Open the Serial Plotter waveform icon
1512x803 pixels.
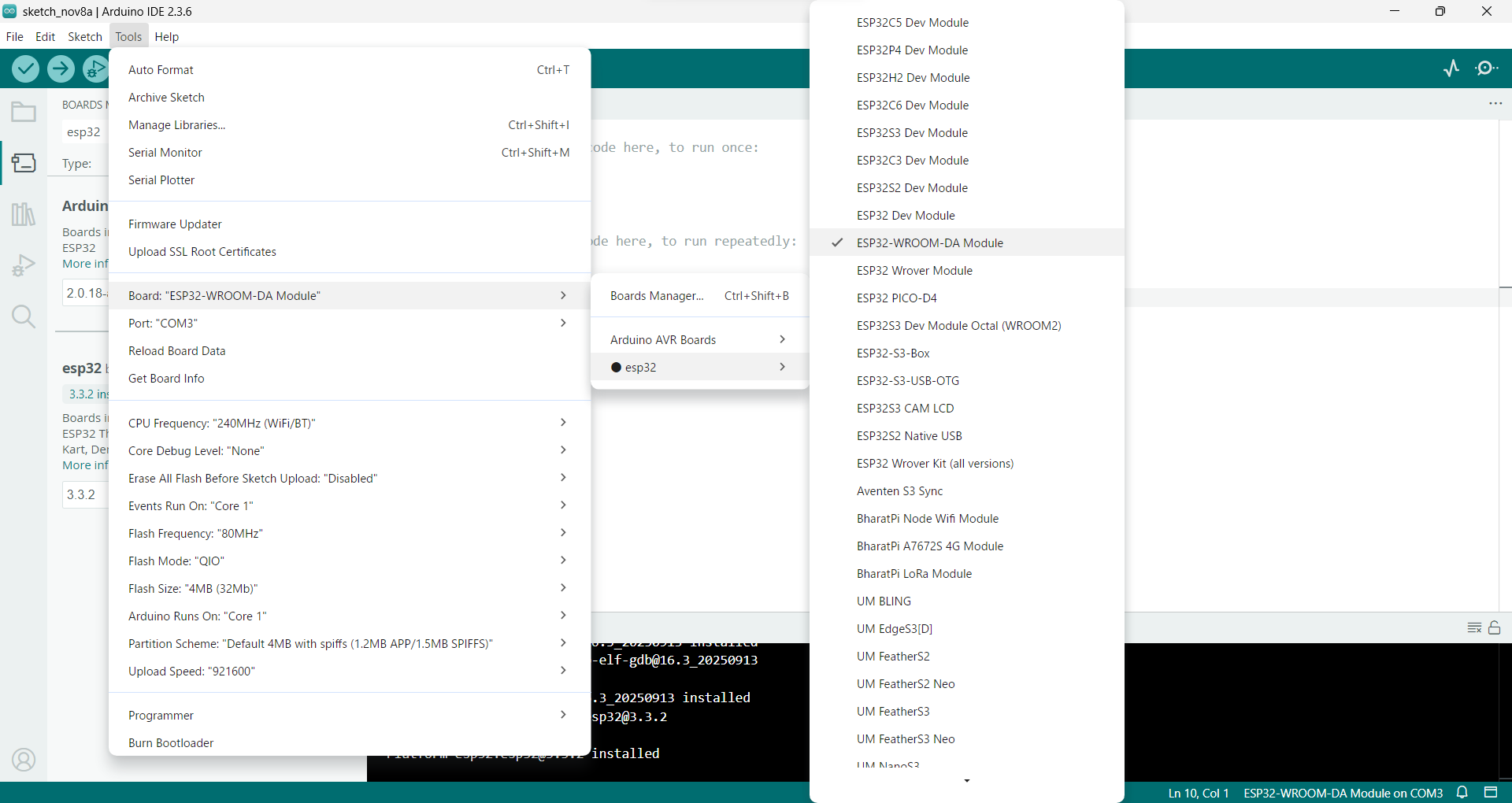pyautogui.click(x=1451, y=68)
